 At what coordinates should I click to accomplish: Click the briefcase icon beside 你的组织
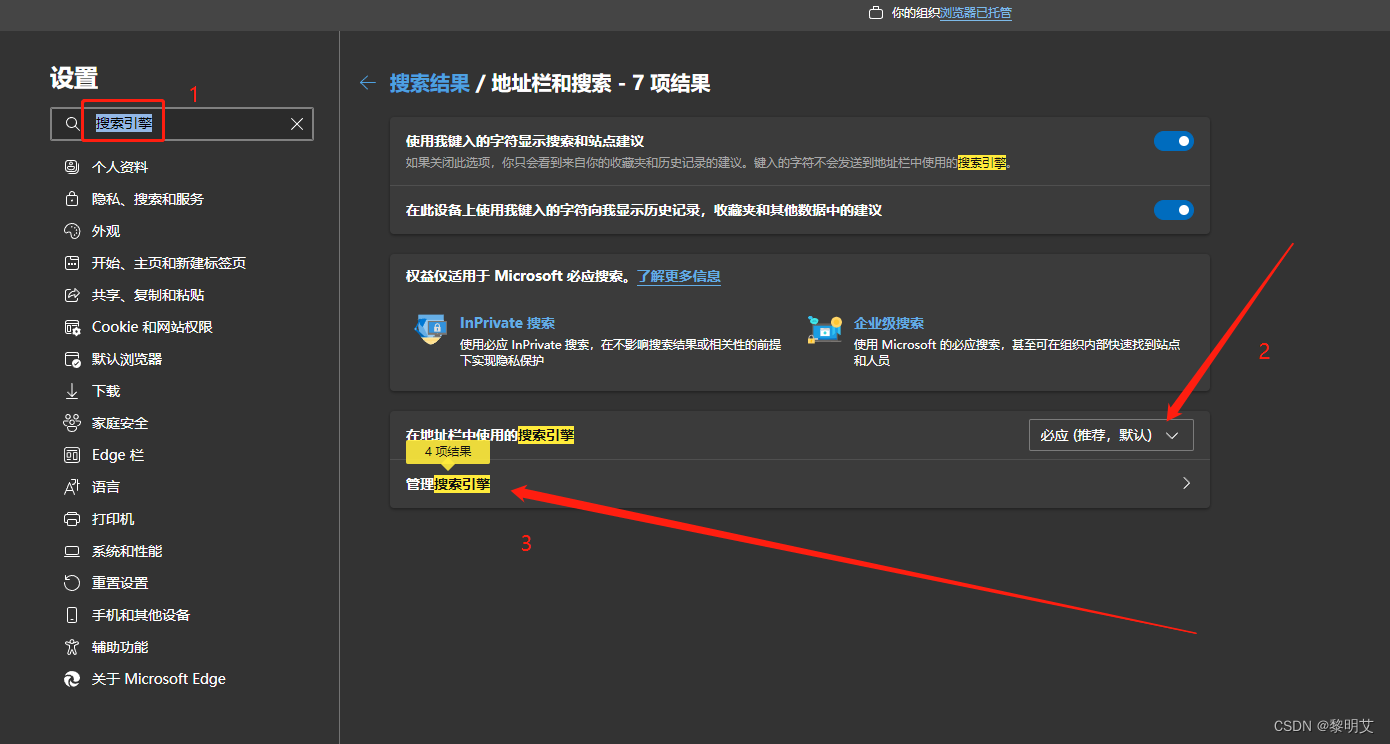pyautogui.click(x=876, y=13)
